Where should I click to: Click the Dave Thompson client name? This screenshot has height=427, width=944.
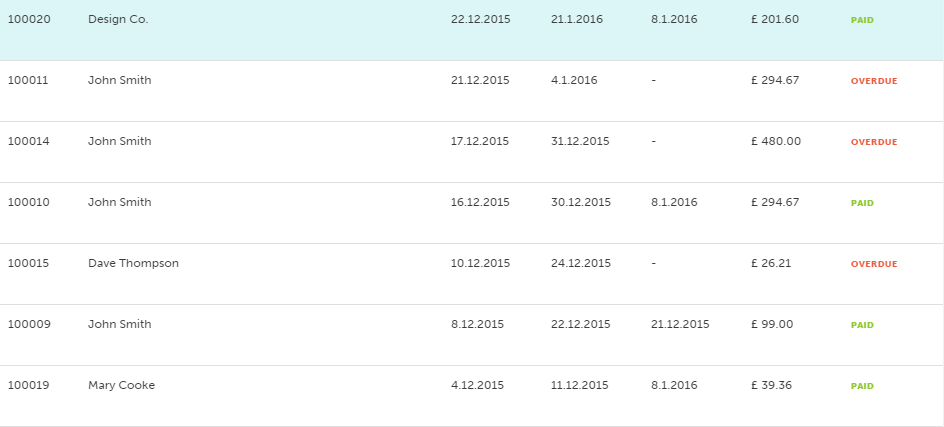click(x=133, y=263)
